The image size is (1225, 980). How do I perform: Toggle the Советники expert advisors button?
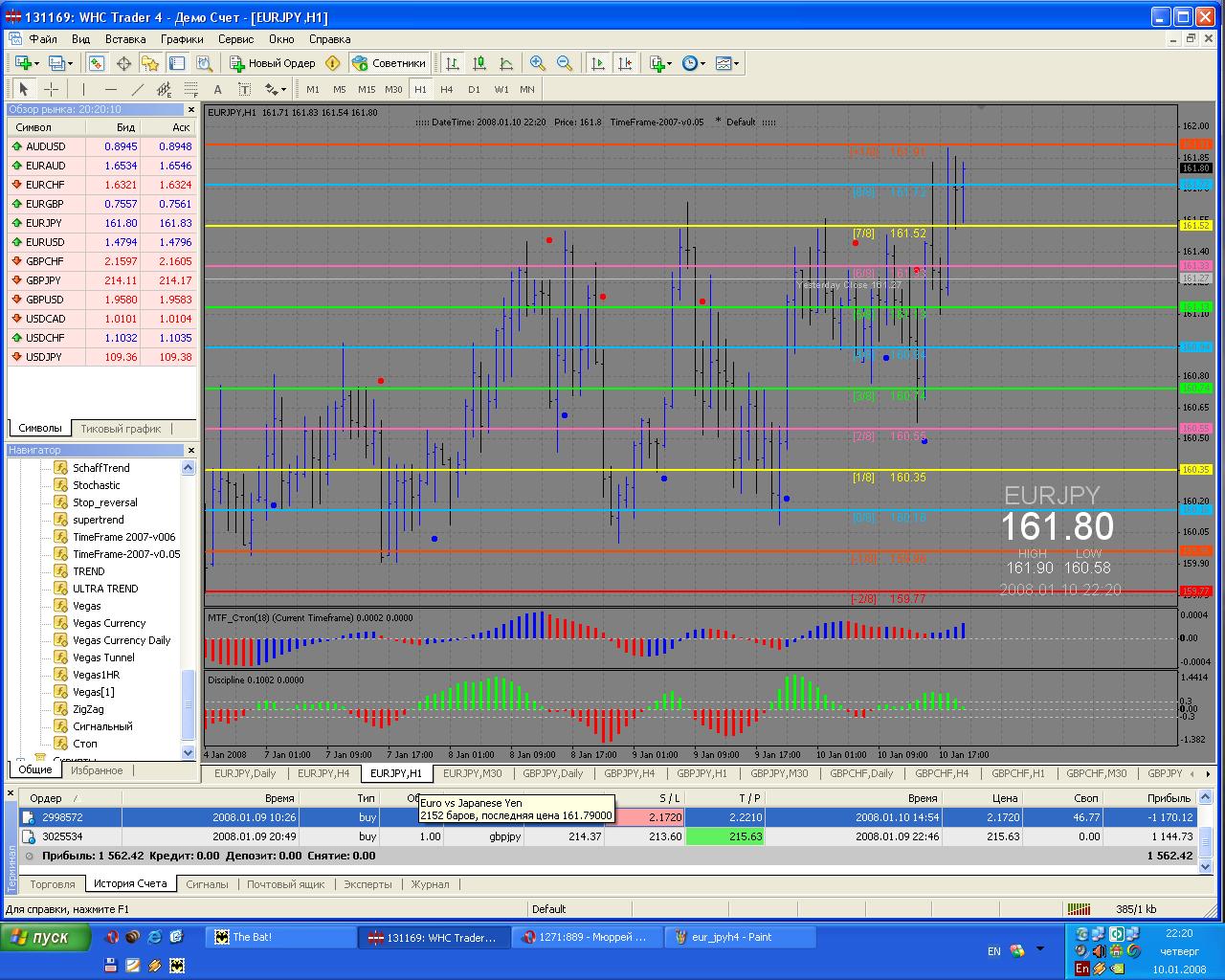point(390,63)
